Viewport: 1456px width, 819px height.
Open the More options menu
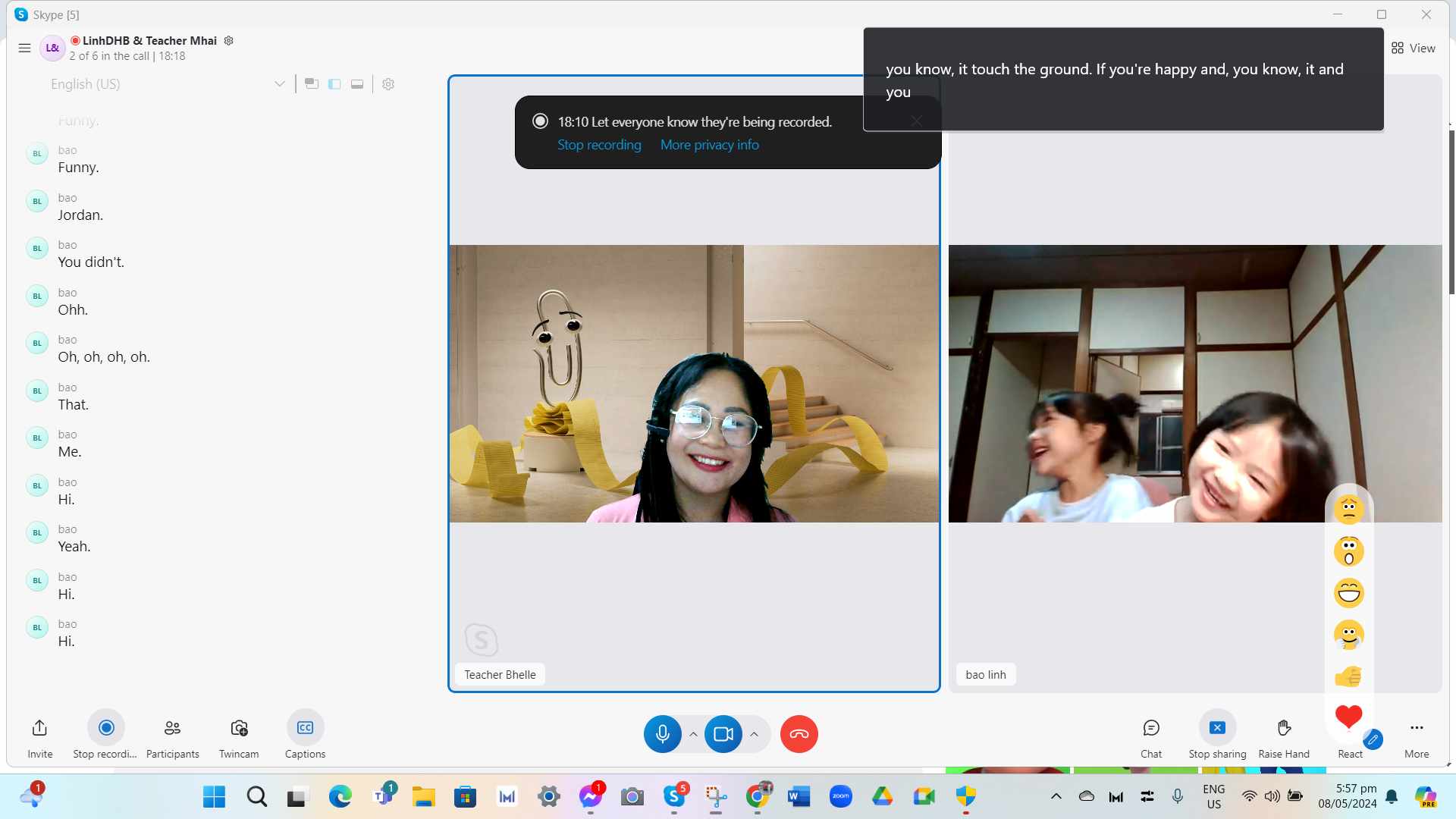pyautogui.click(x=1416, y=729)
